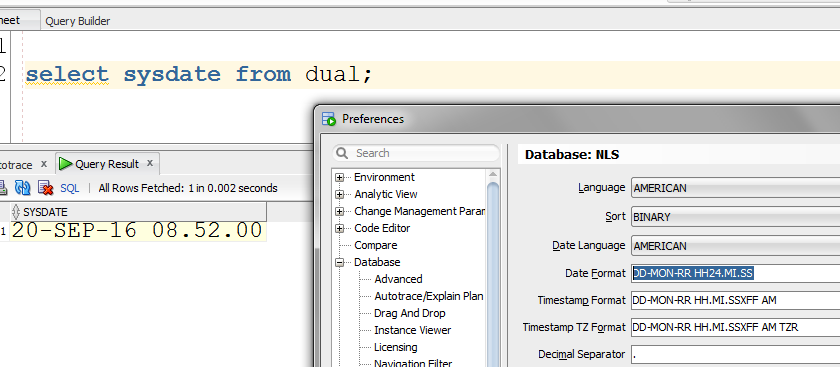Click the Date Format input field

coord(736,273)
